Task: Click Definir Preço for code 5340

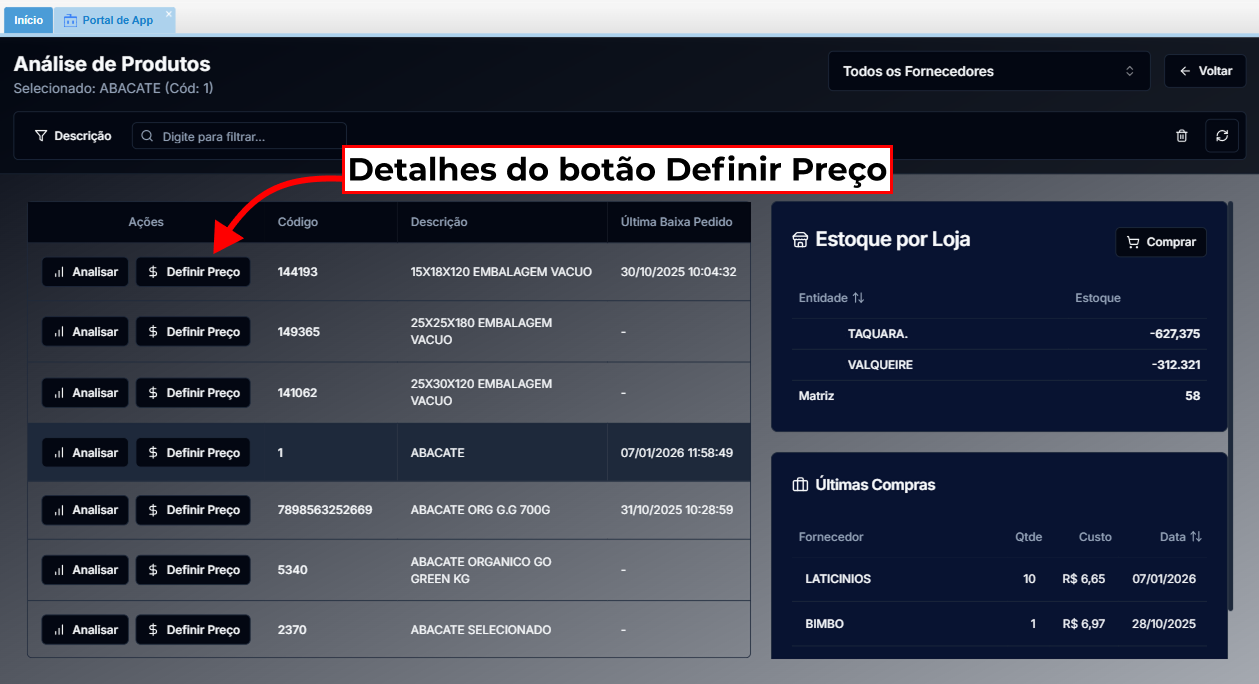Action: (193, 570)
